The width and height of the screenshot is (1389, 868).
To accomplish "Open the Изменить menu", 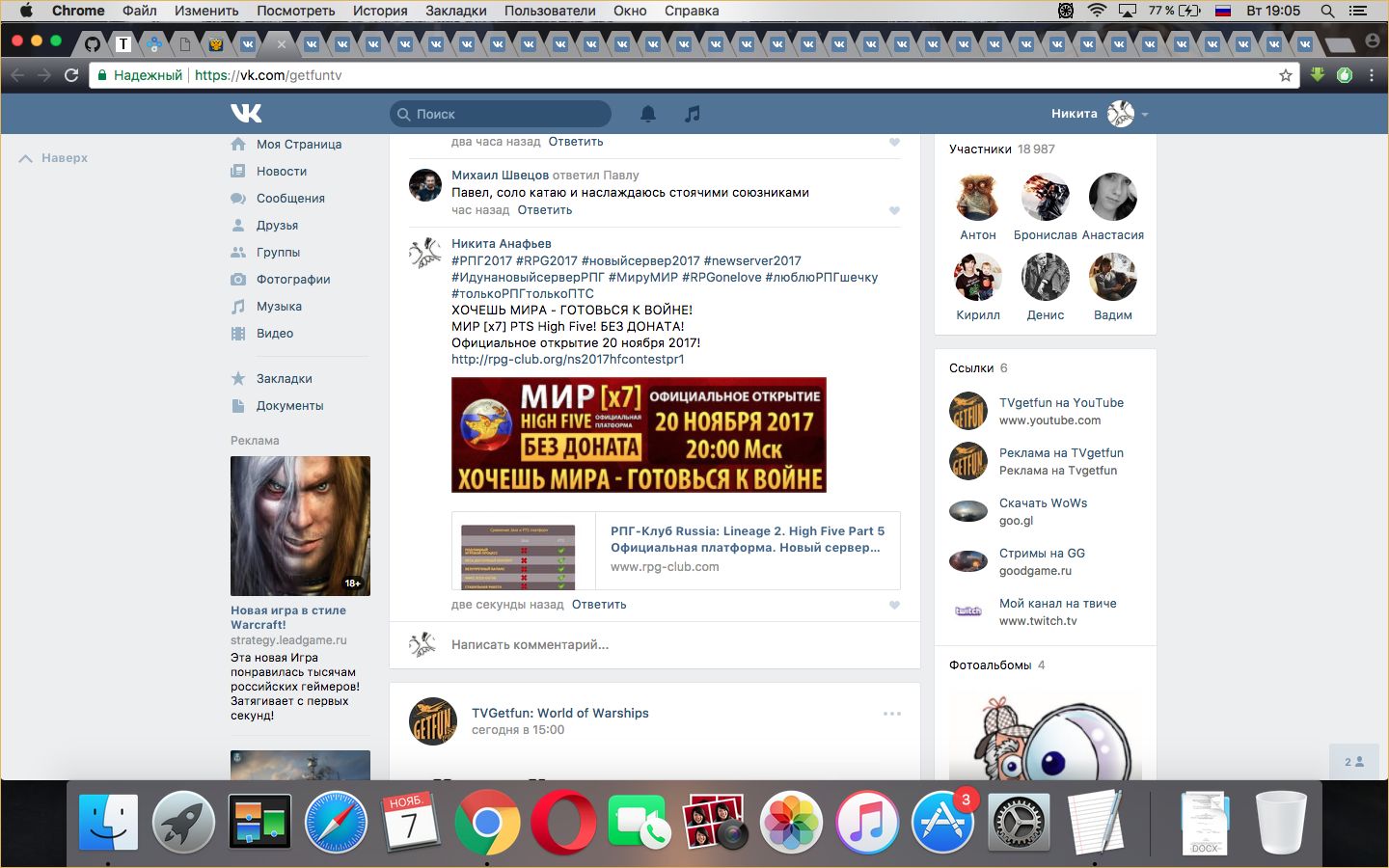I will pos(206,11).
